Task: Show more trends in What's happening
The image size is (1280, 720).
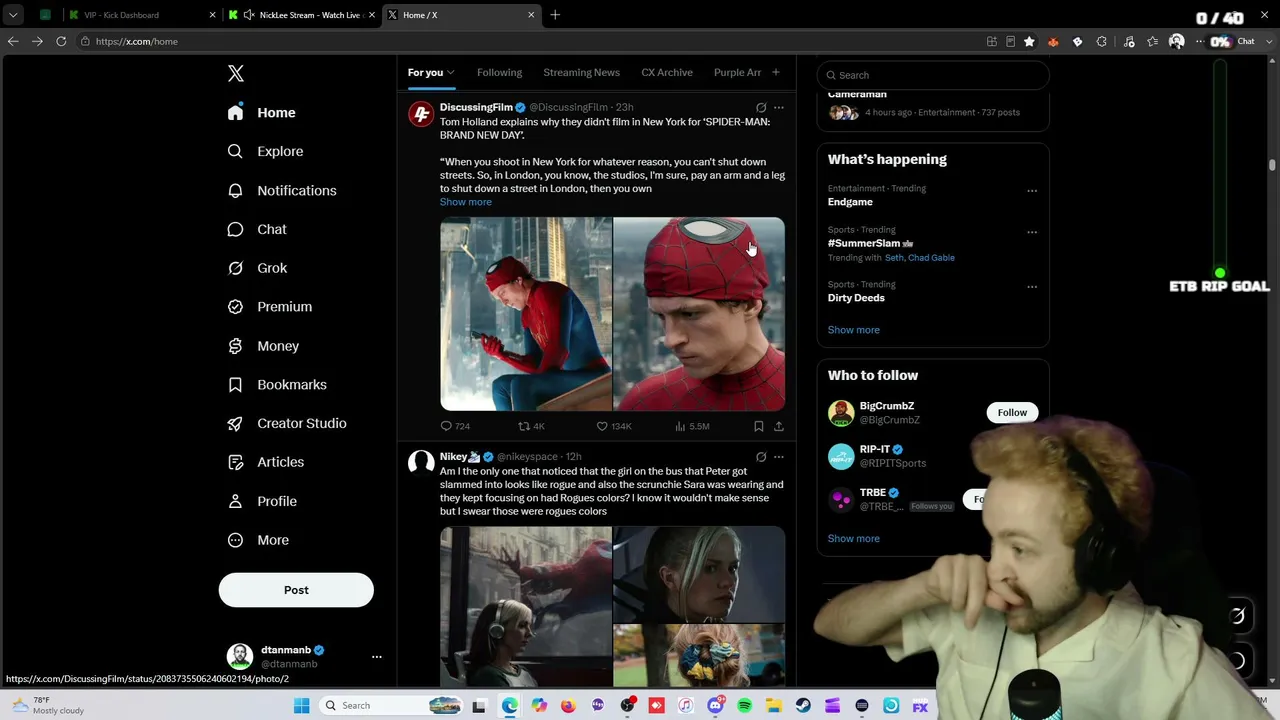Action: pos(854,330)
